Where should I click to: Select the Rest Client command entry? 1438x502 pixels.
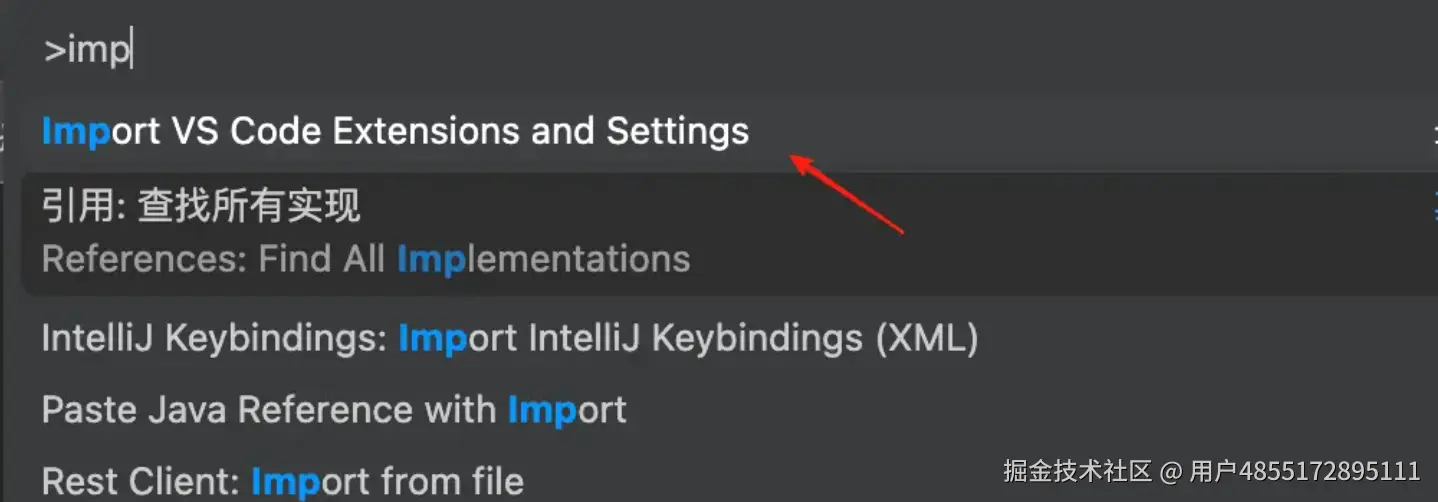pos(282,481)
